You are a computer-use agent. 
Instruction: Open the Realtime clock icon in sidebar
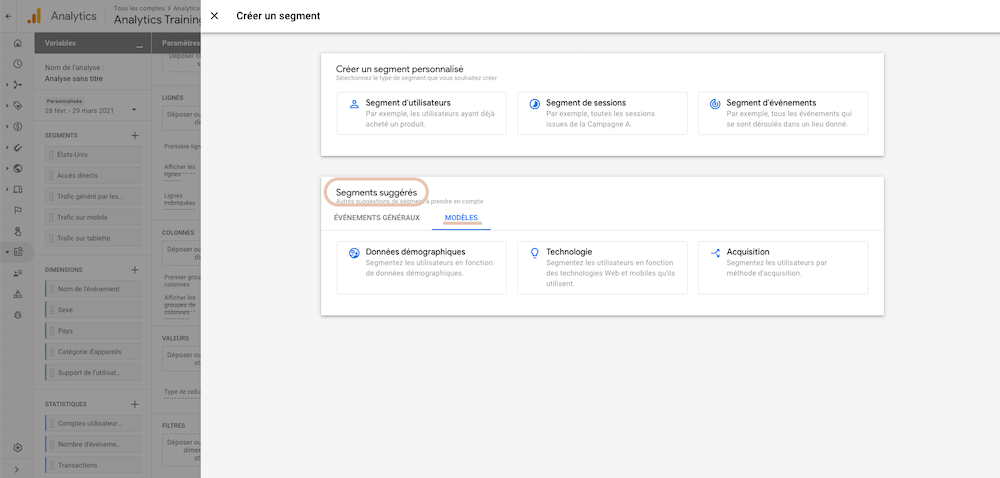pyautogui.click(x=18, y=64)
